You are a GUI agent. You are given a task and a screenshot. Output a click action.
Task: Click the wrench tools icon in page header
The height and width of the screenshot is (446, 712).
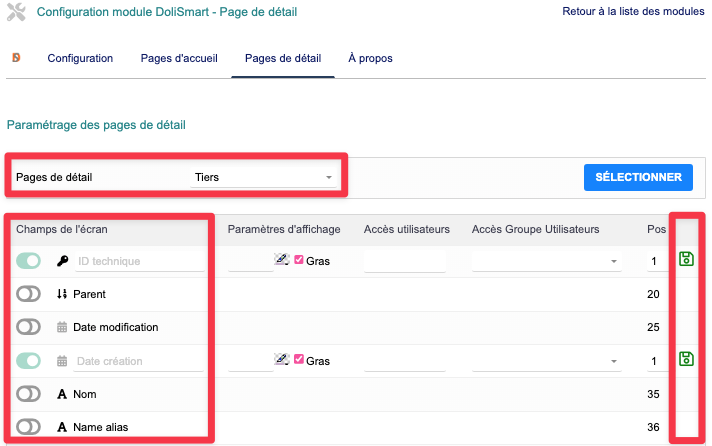click(x=16, y=13)
